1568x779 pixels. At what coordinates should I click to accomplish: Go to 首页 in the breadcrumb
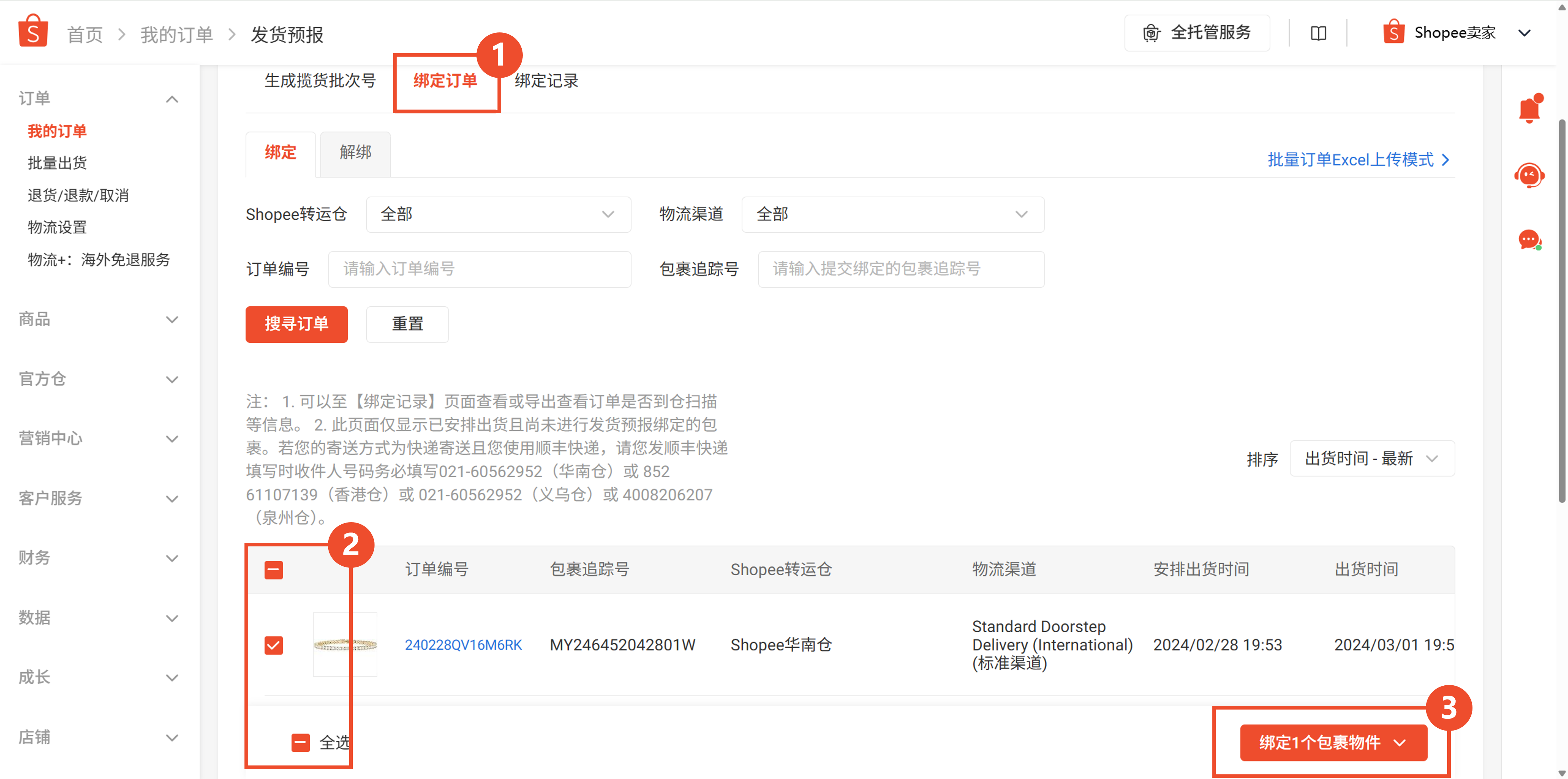[84, 35]
